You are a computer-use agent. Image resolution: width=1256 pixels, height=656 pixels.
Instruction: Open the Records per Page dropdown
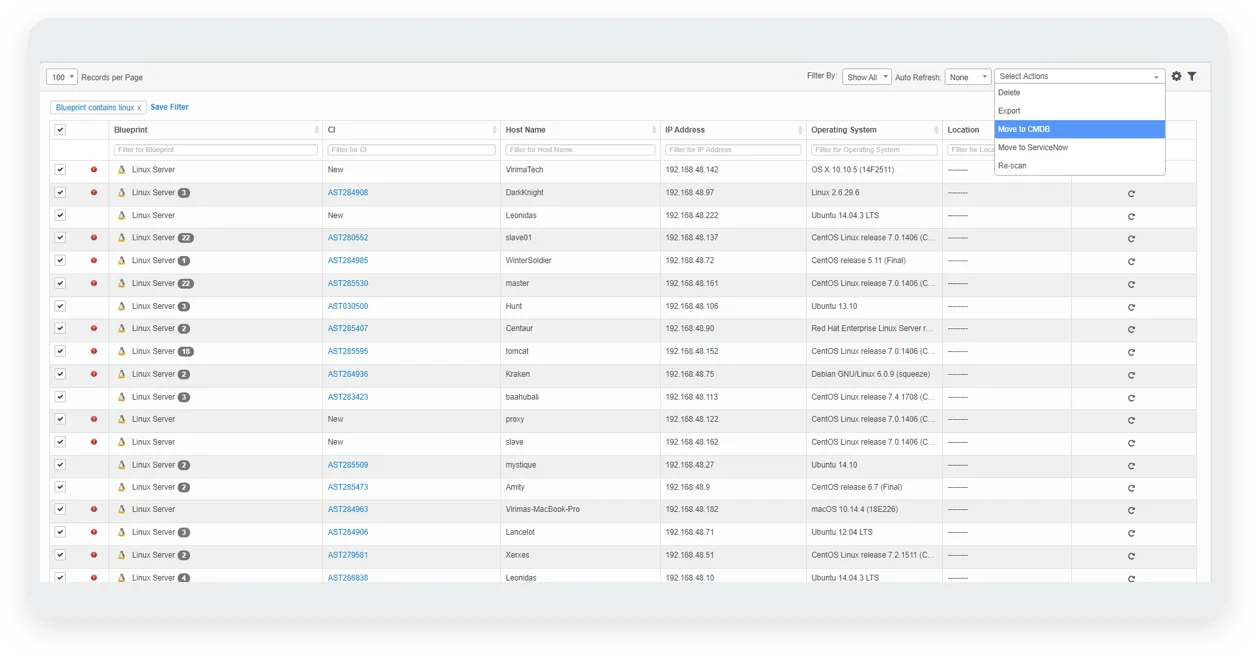[x=62, y=77]
